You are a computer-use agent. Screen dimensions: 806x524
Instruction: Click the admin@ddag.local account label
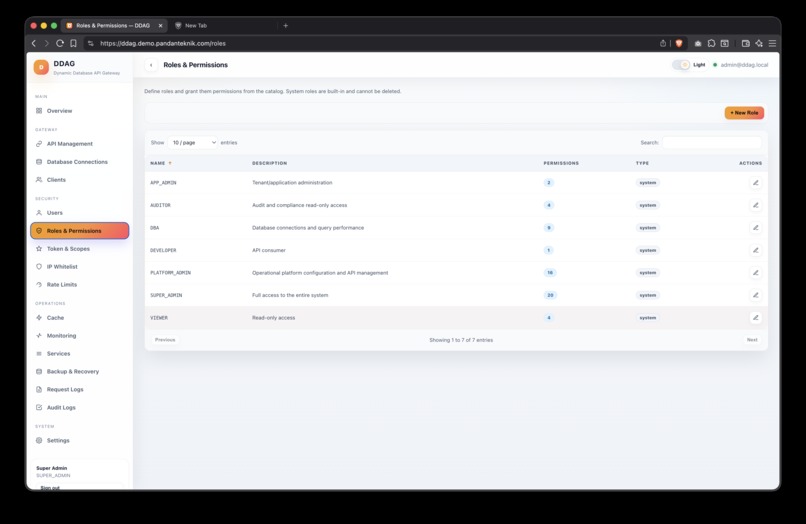744,65
